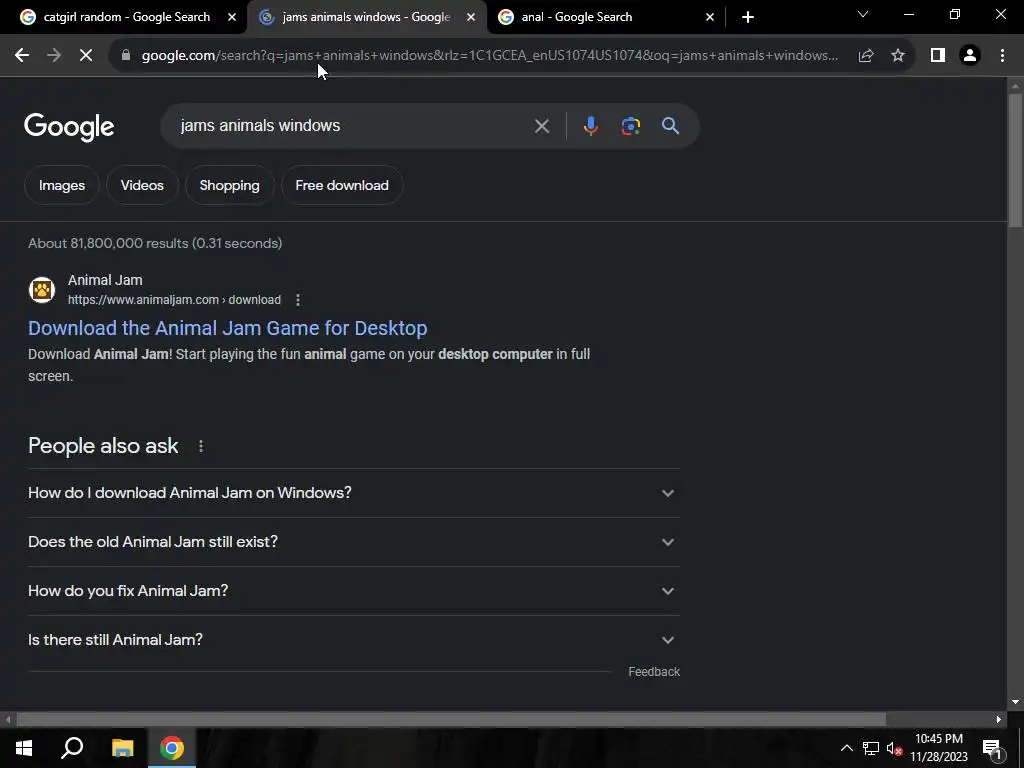The height and width of the screenshot is (768, 1024).
Task: Click the Animal Jam site name
Action: tap(105, 280)
